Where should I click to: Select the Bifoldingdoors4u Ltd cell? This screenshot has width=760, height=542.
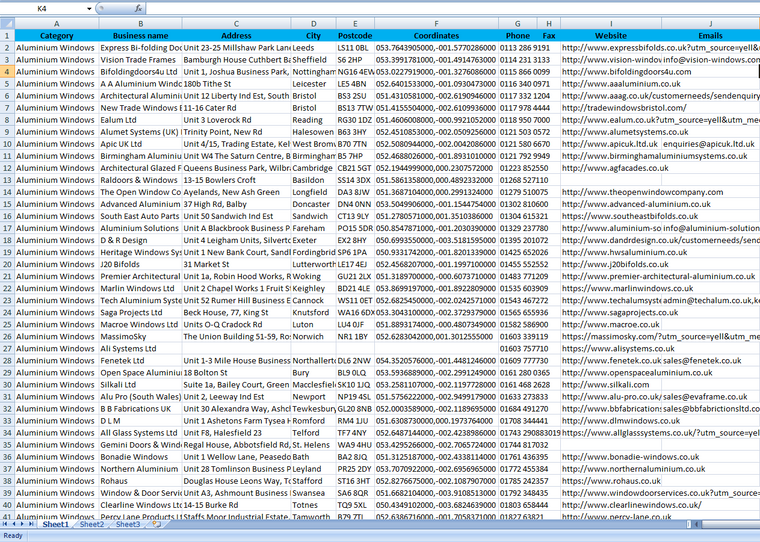pyautogui.click(x=141, y=72)
